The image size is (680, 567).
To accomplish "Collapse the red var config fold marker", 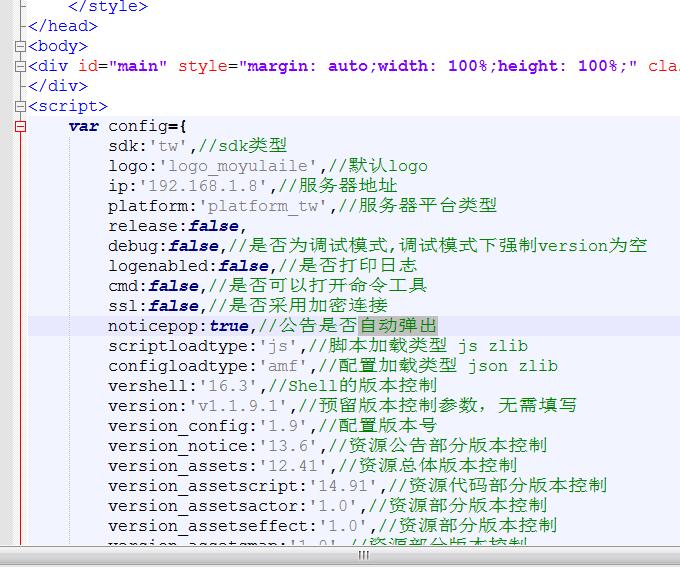I will coord(20,126).
